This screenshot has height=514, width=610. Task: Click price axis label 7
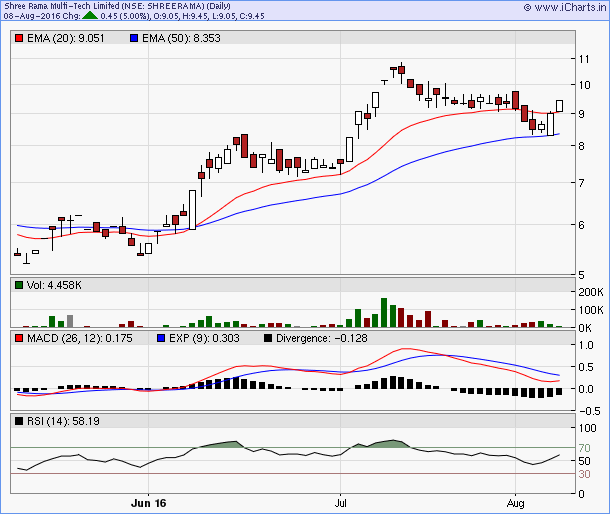[581, 183]
